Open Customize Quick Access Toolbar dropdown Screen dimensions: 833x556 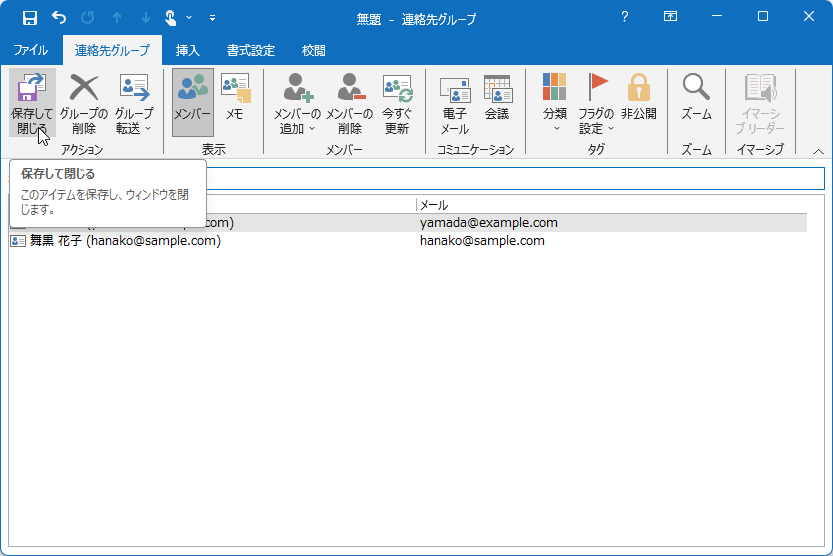tap(212, 18)
